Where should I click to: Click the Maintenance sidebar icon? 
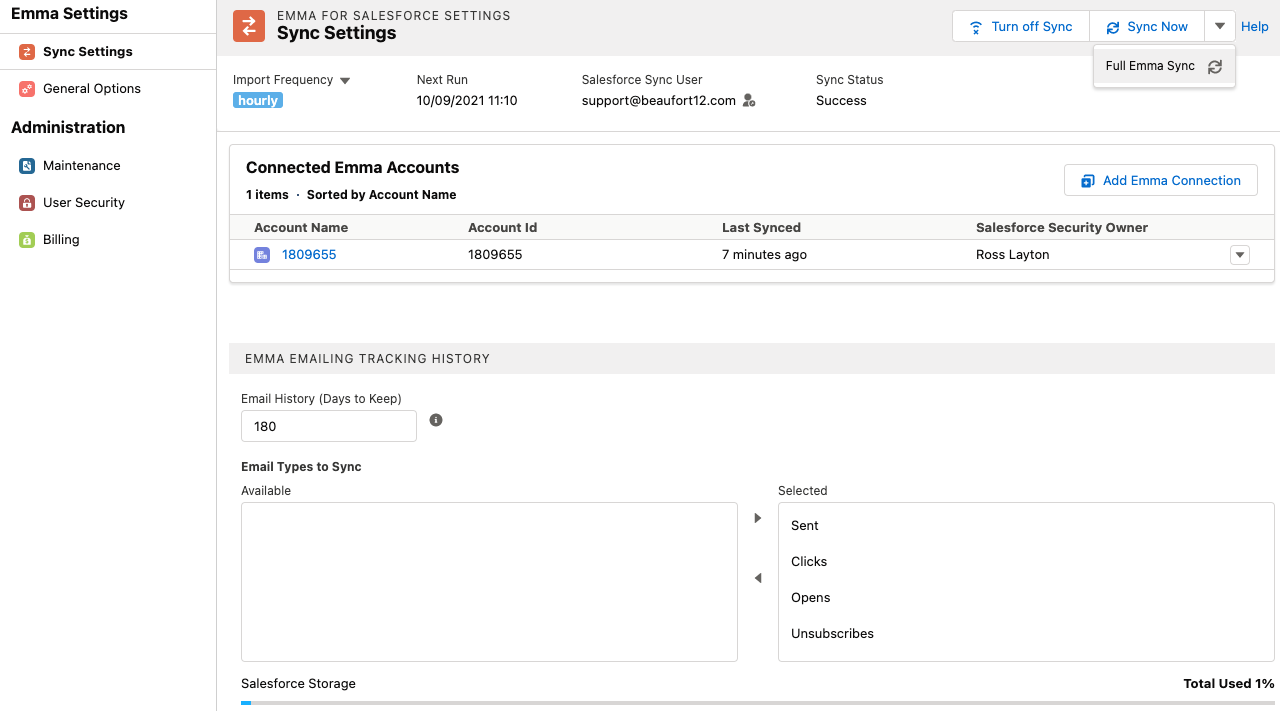(x=27, y=166)
